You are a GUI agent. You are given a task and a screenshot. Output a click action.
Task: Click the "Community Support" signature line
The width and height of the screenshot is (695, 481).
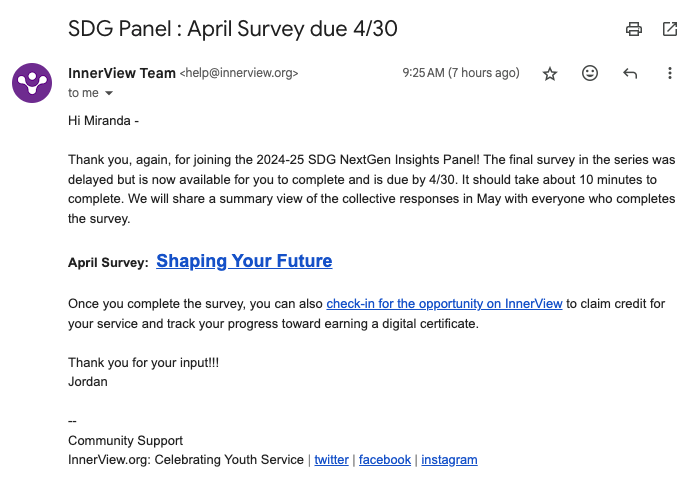(125, 441)
